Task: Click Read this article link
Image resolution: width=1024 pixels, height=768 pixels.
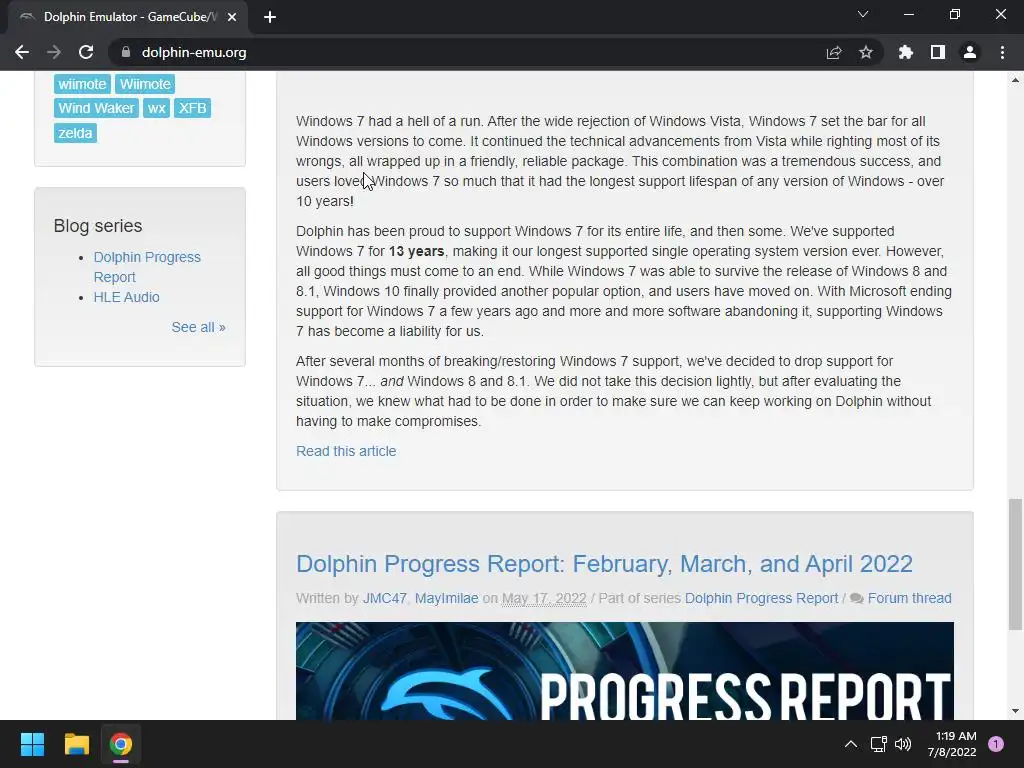Action: 346,451
